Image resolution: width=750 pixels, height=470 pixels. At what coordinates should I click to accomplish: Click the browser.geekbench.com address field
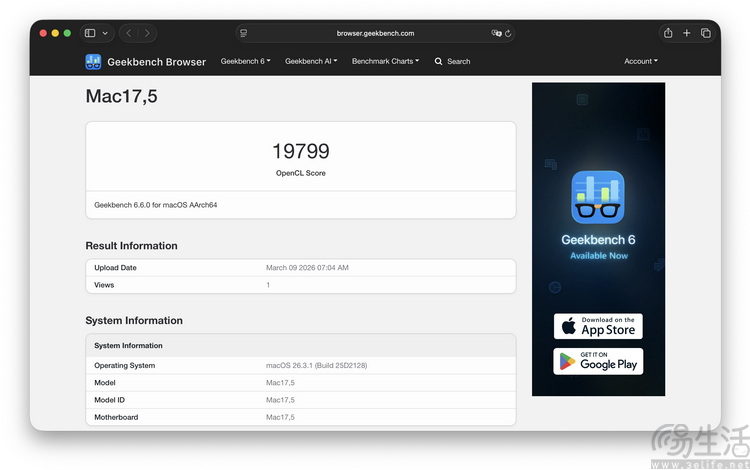pyautogui.click(x=375, y=33)
